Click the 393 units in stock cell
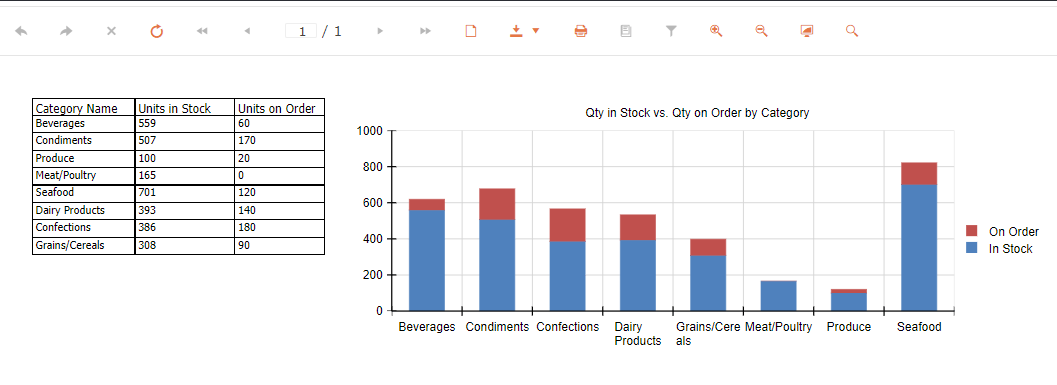The image size is (1057, 385). coord(185,210)
